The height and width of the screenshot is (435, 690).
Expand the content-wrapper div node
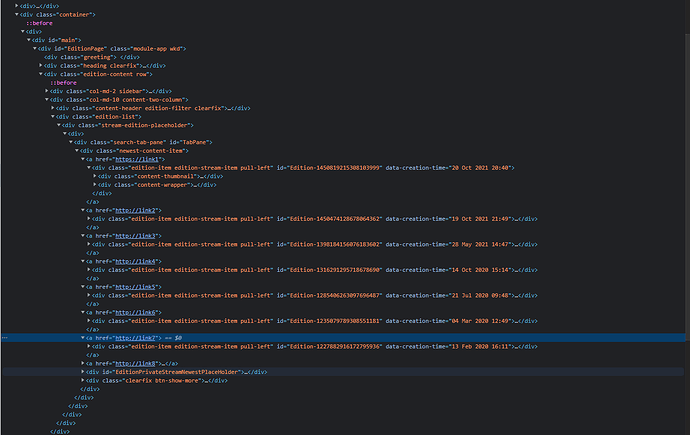click(x=95, y=184)
